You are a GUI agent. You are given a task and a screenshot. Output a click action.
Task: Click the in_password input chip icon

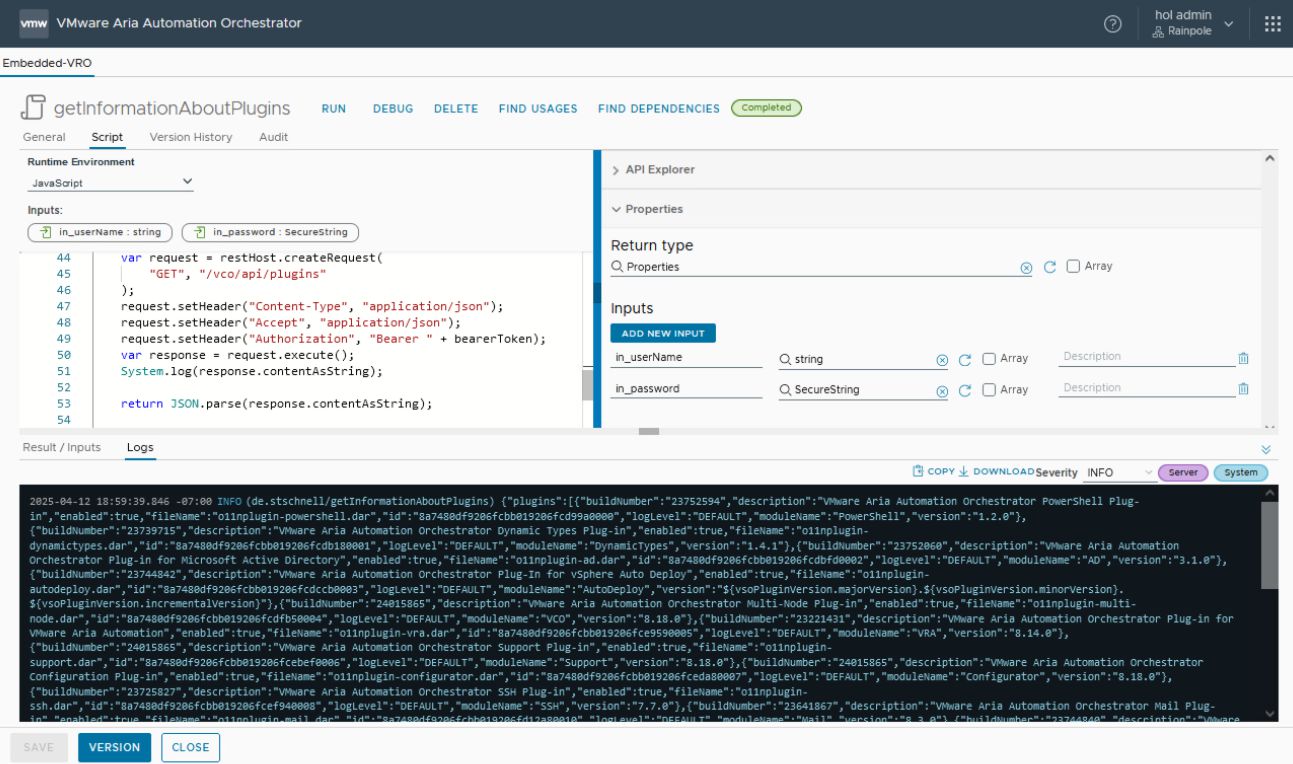point(200,232)
